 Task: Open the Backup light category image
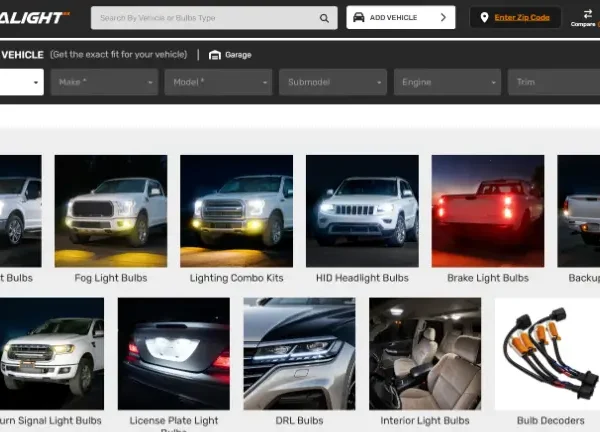(579, 211)
